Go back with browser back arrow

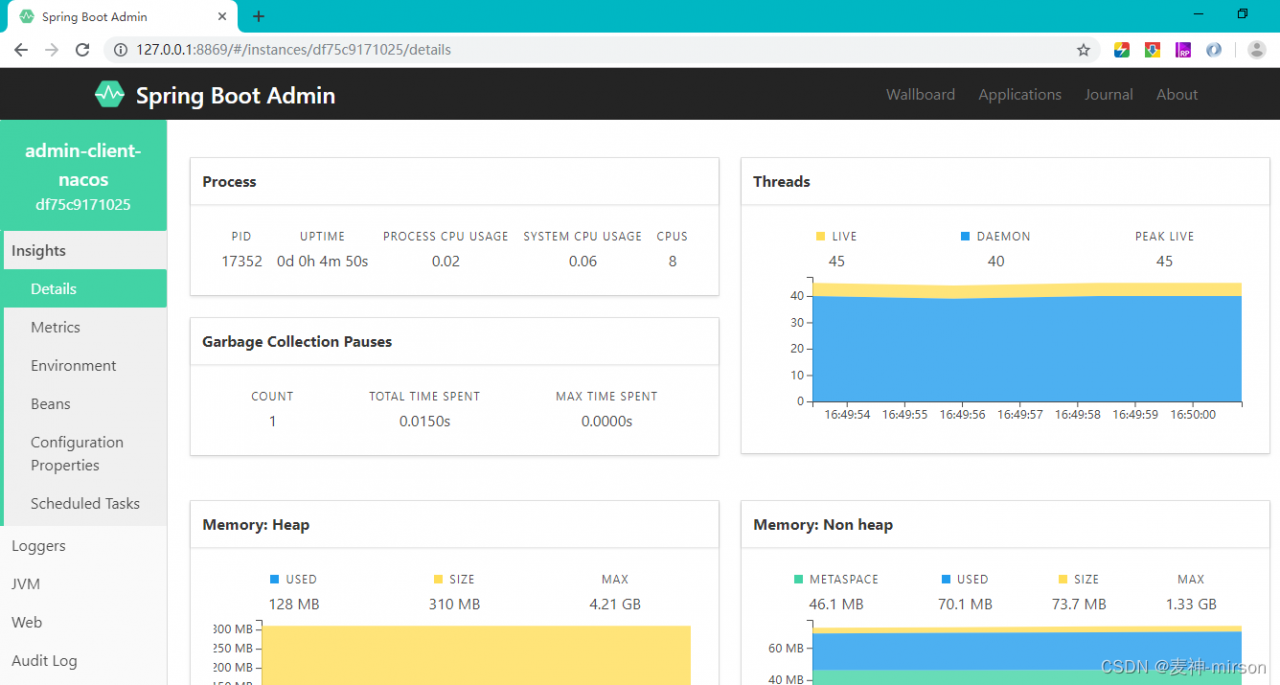(x=21, y=50)
